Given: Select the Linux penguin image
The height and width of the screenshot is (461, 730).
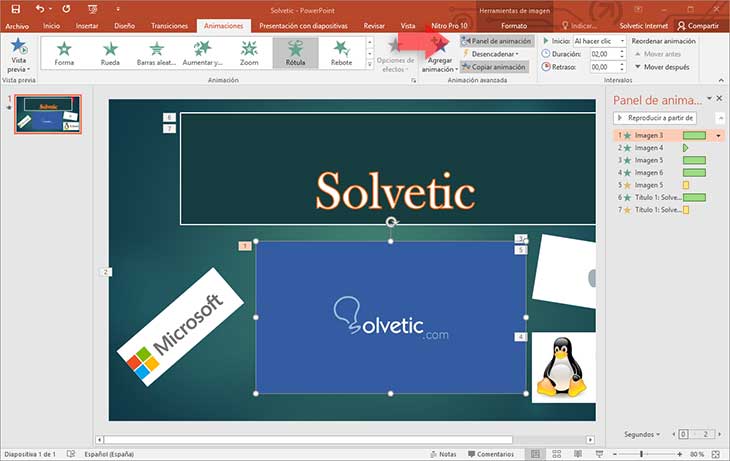Looking at the screenshot, I should click(564, 367).
